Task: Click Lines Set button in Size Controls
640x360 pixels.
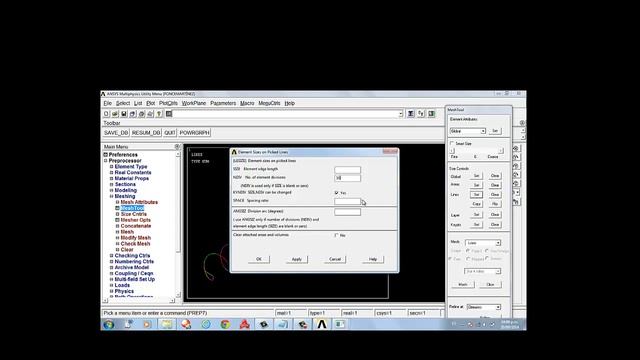Action: [476, 195]
